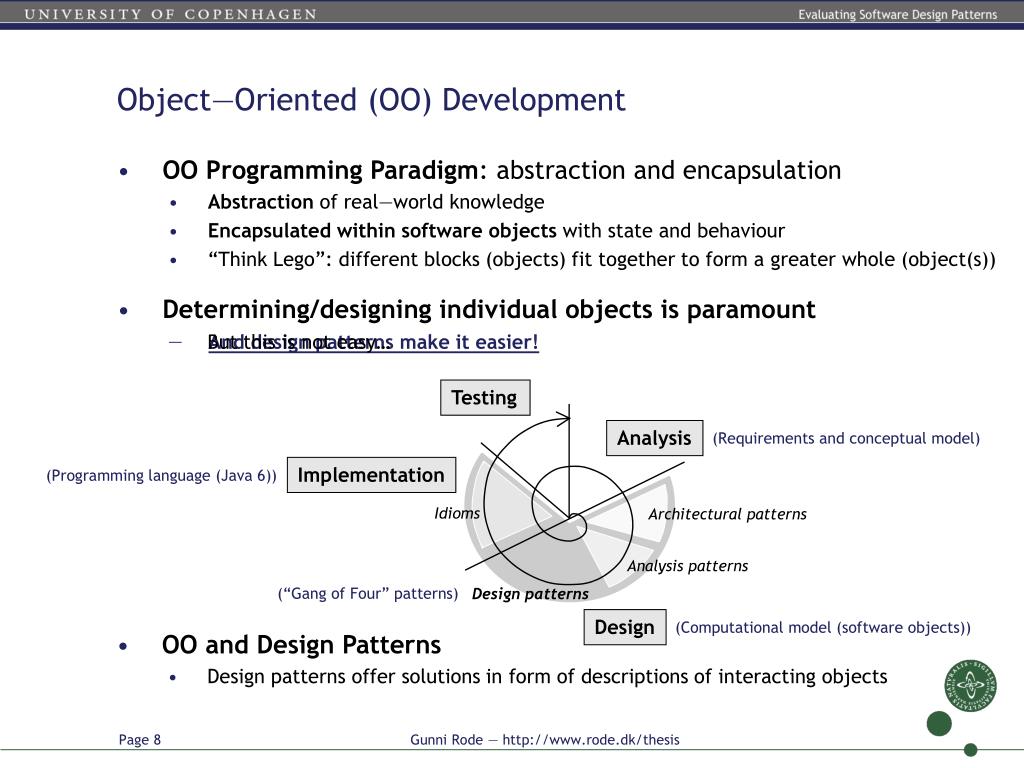Click '(Computational model (software objects))' annotation
Image resolution: width=1024 pixels, height=768 pixels.
(x=823, y=628)
